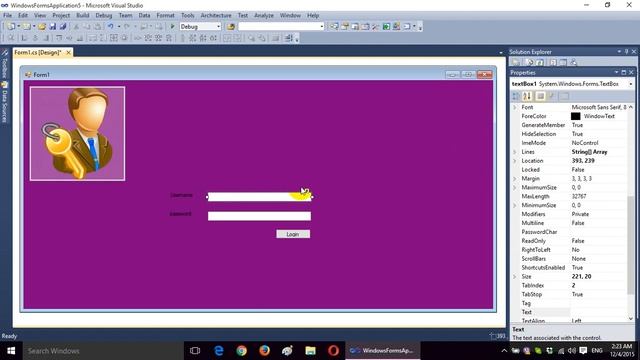This screenshot has height=360, width=640.
Task: Switch Properties to the Alphabetical sort icon
Action: click(527, 96)
